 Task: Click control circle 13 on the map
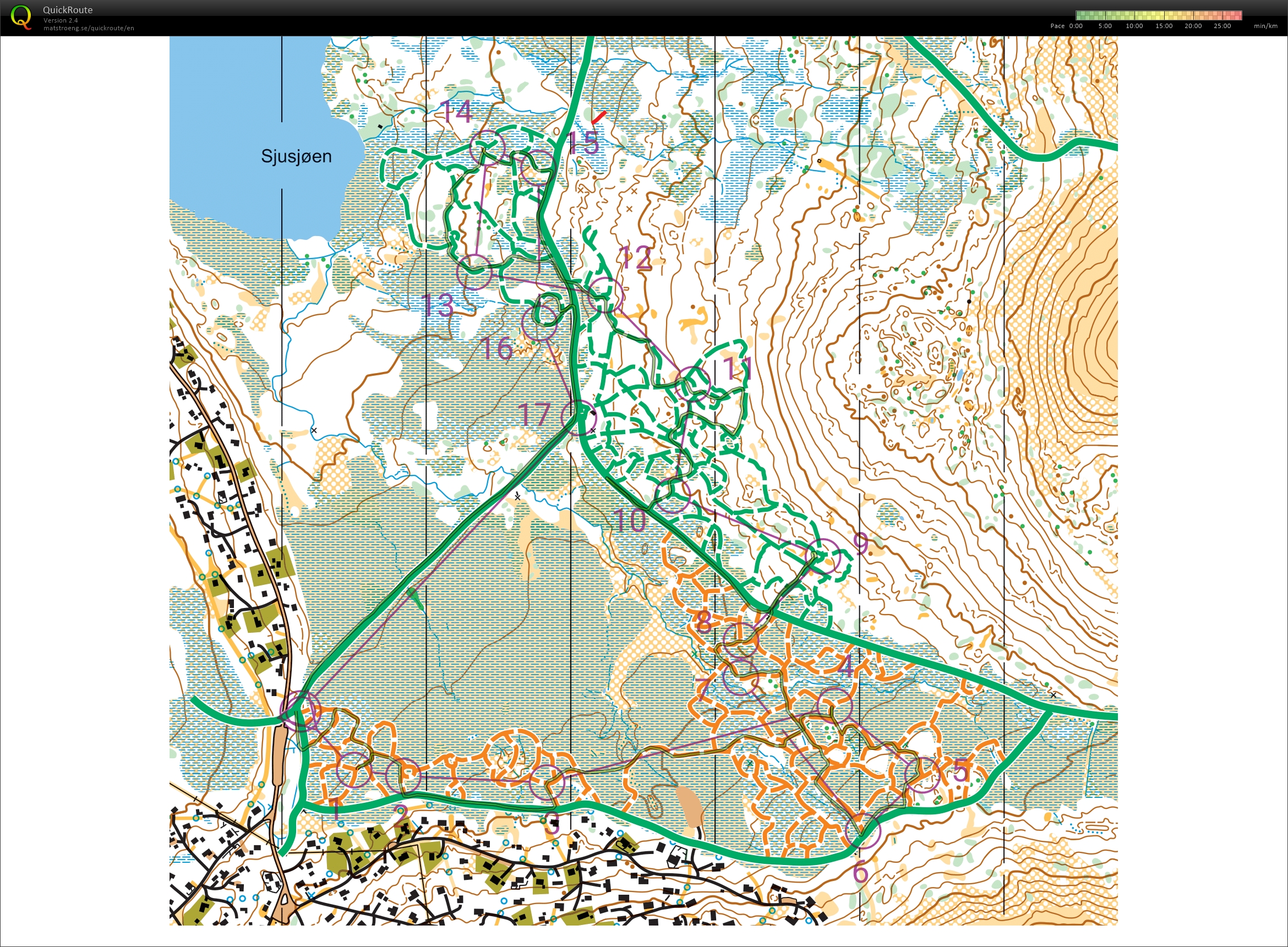click(474, 272)
